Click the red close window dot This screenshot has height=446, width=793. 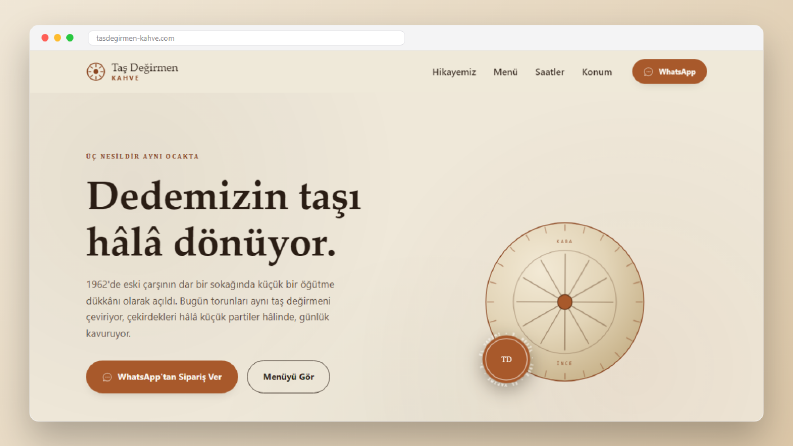coord(45,38)
